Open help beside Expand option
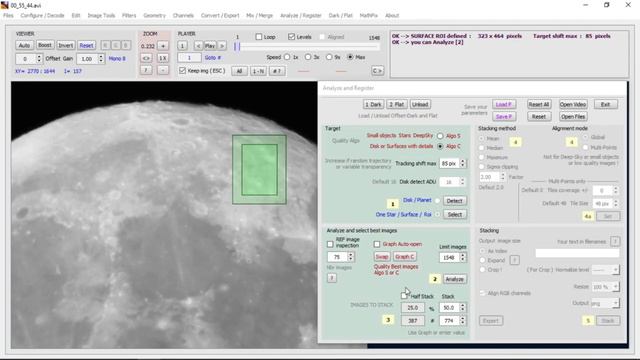This screenshot has width=640, height=360. 514,260
